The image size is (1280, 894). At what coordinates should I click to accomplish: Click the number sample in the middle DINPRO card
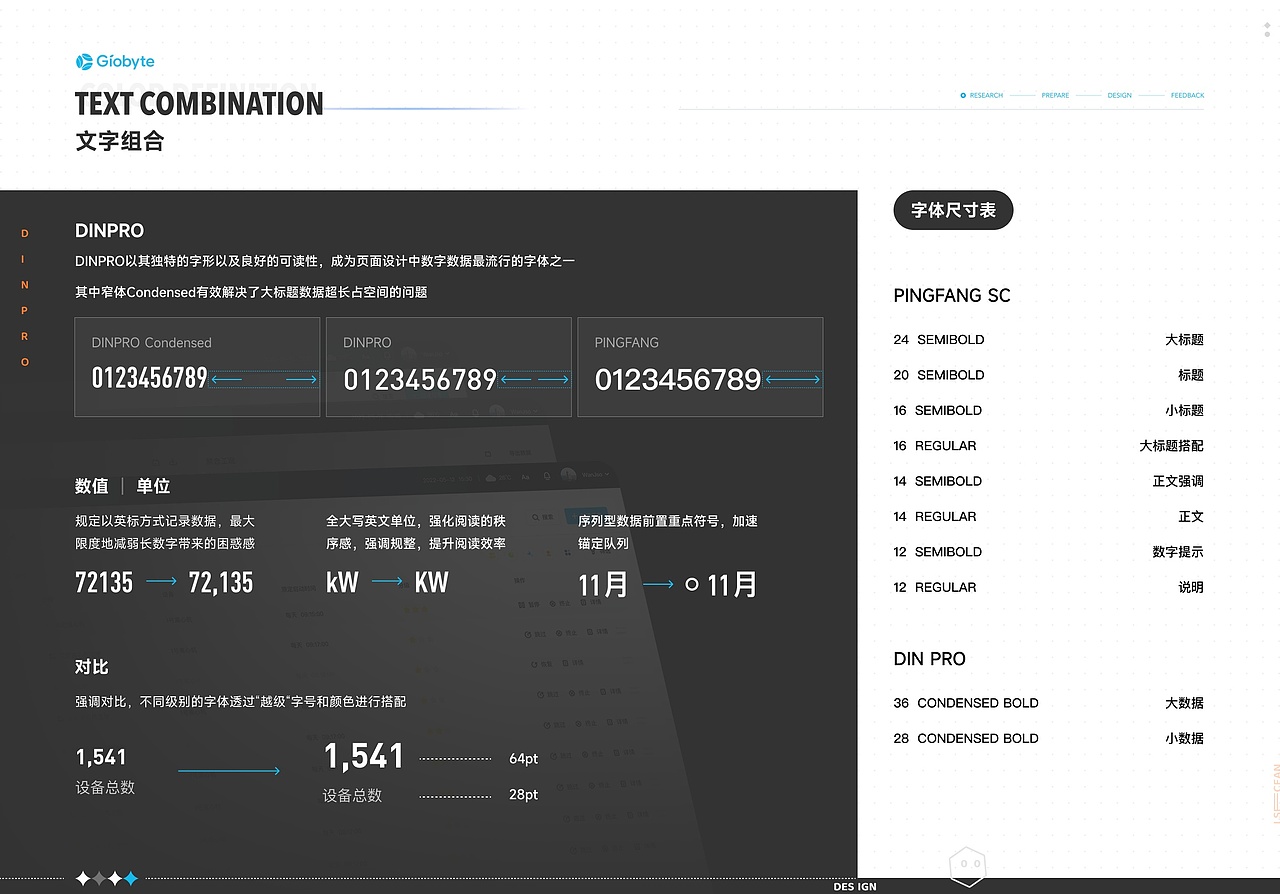coord(420,380)
